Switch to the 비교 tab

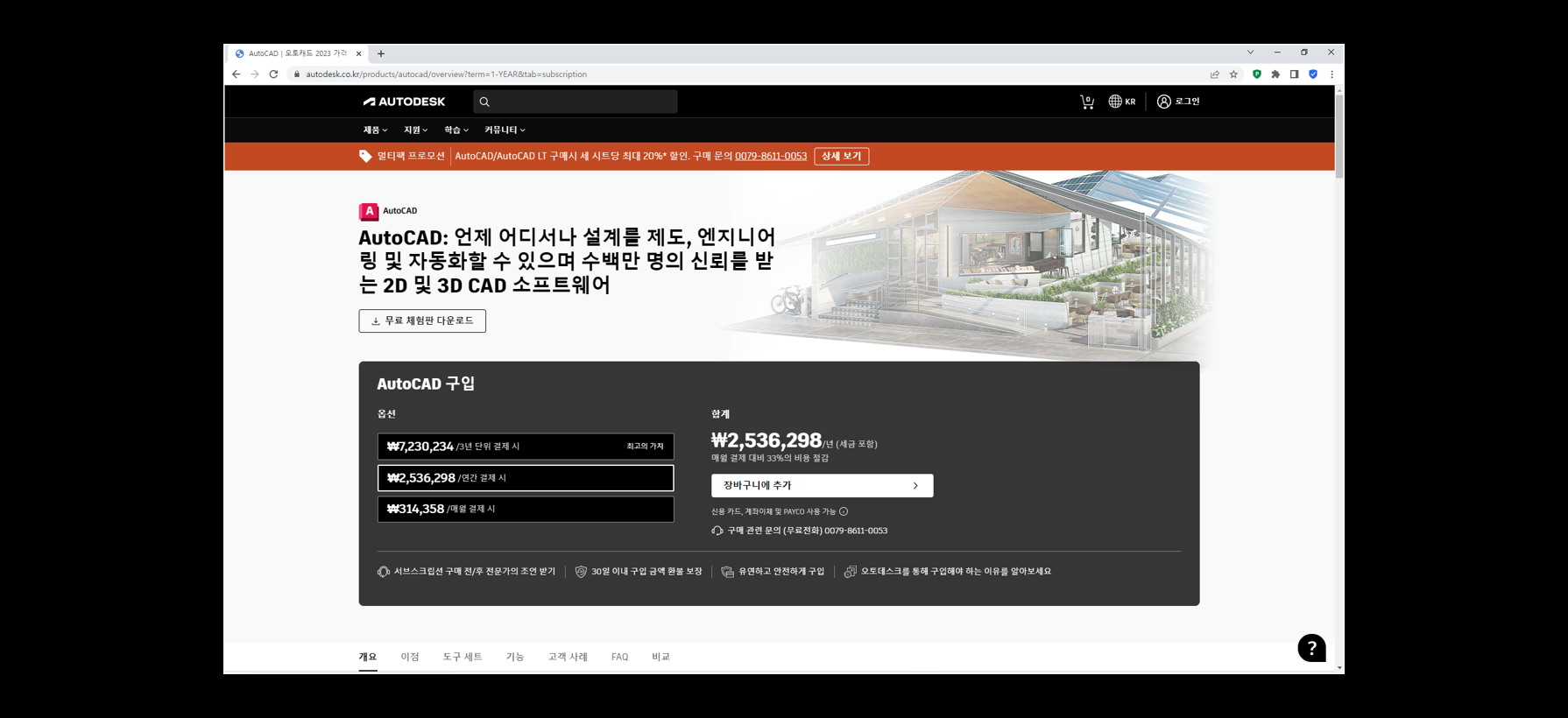(x=660, y=657)
